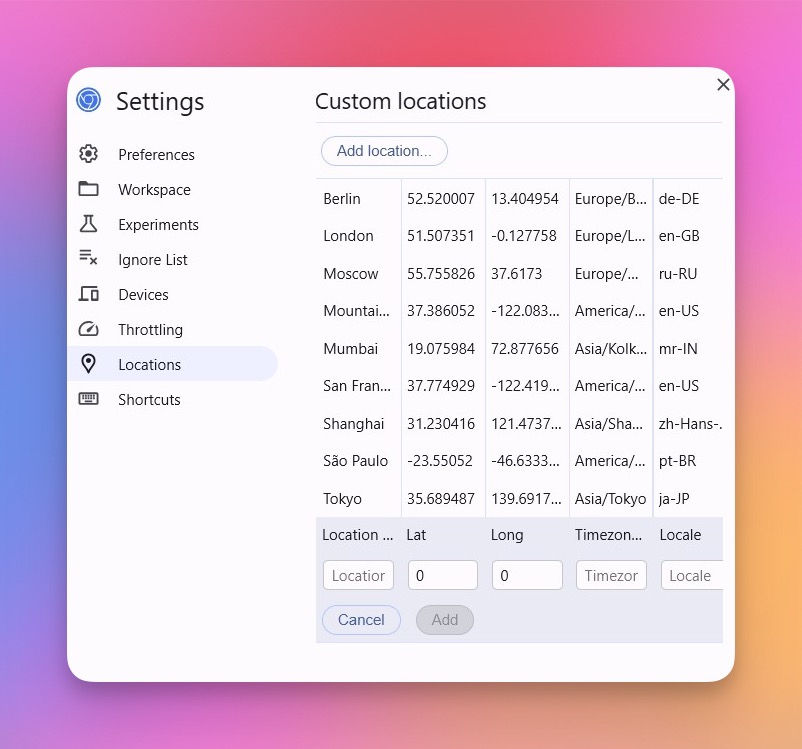Click the Add location button
802x749 pixels.
point(384,151)
